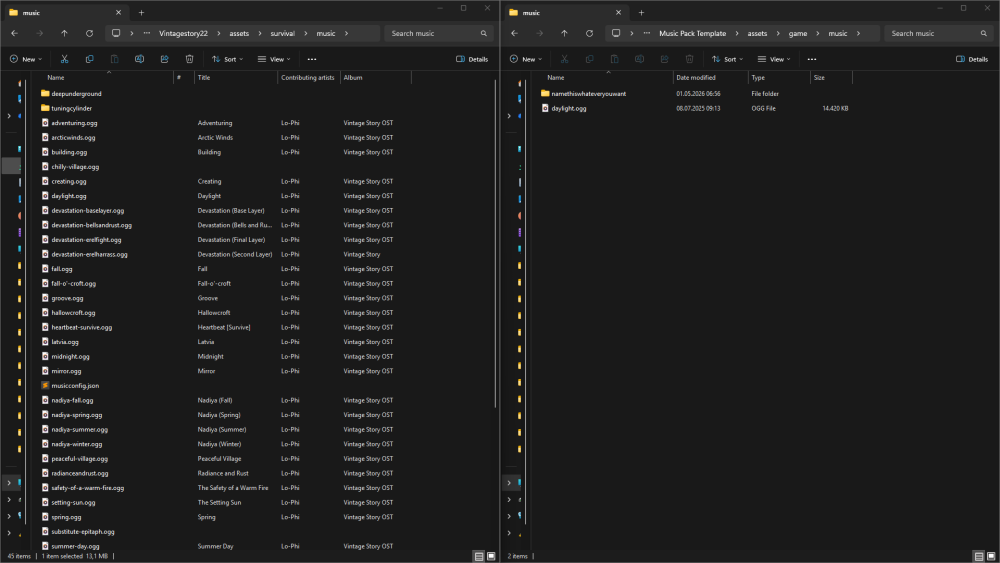Screen dimensions: 1000x563
Task: Select survival breadcrumb in left address bar
Action: point(283,33)
